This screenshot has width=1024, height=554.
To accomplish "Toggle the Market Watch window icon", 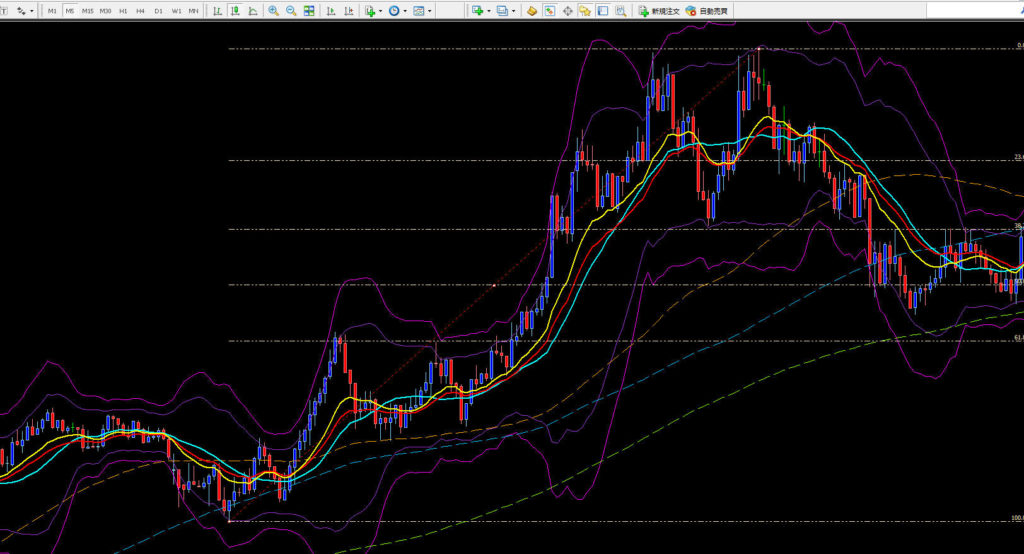I will click(x=550, y=10).
